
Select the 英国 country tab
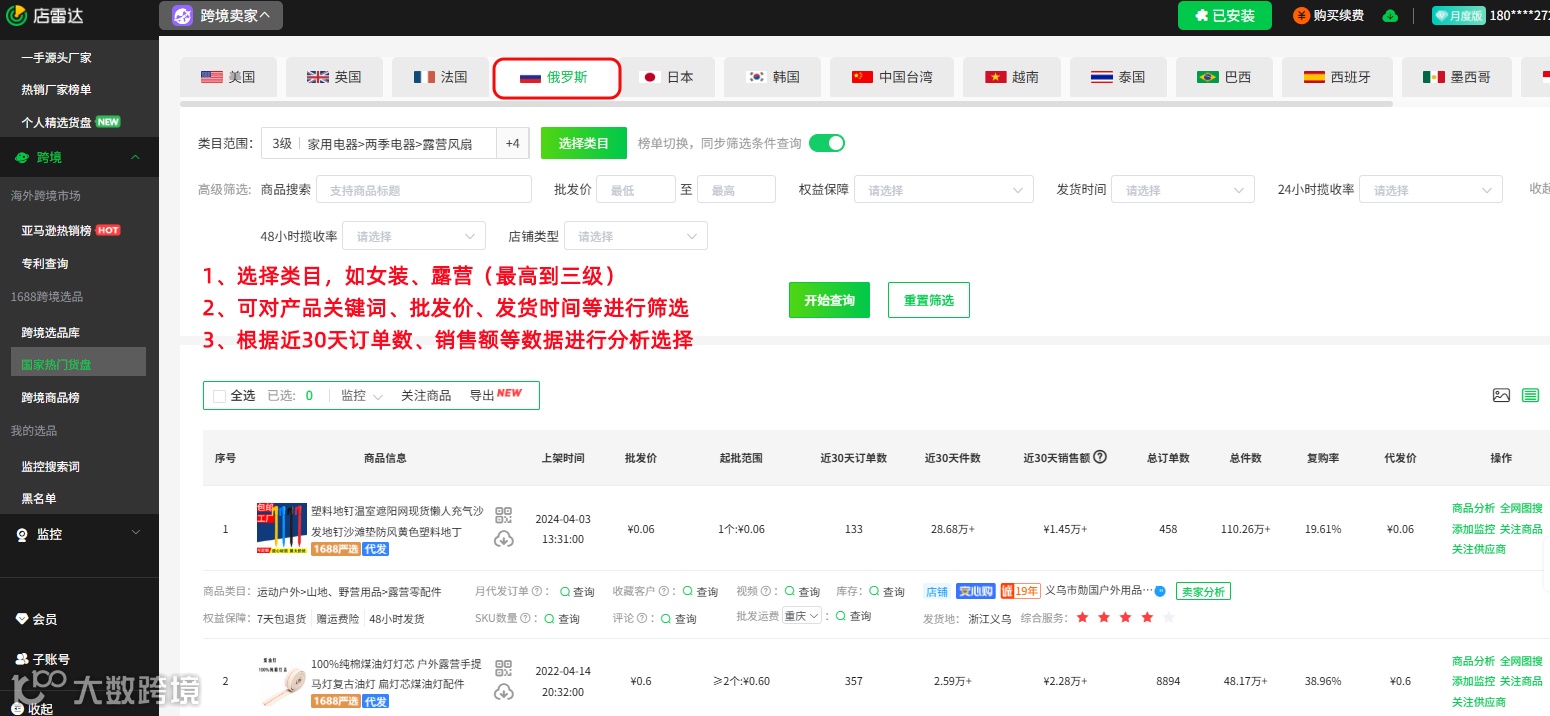coord(334,77)
